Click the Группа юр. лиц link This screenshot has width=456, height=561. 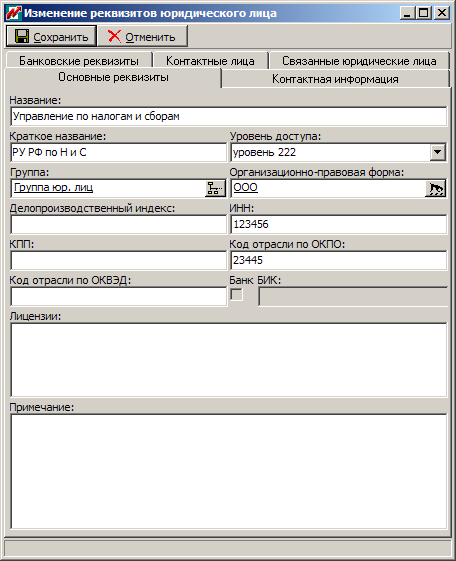pyautogui.click(x=53, y=187)
